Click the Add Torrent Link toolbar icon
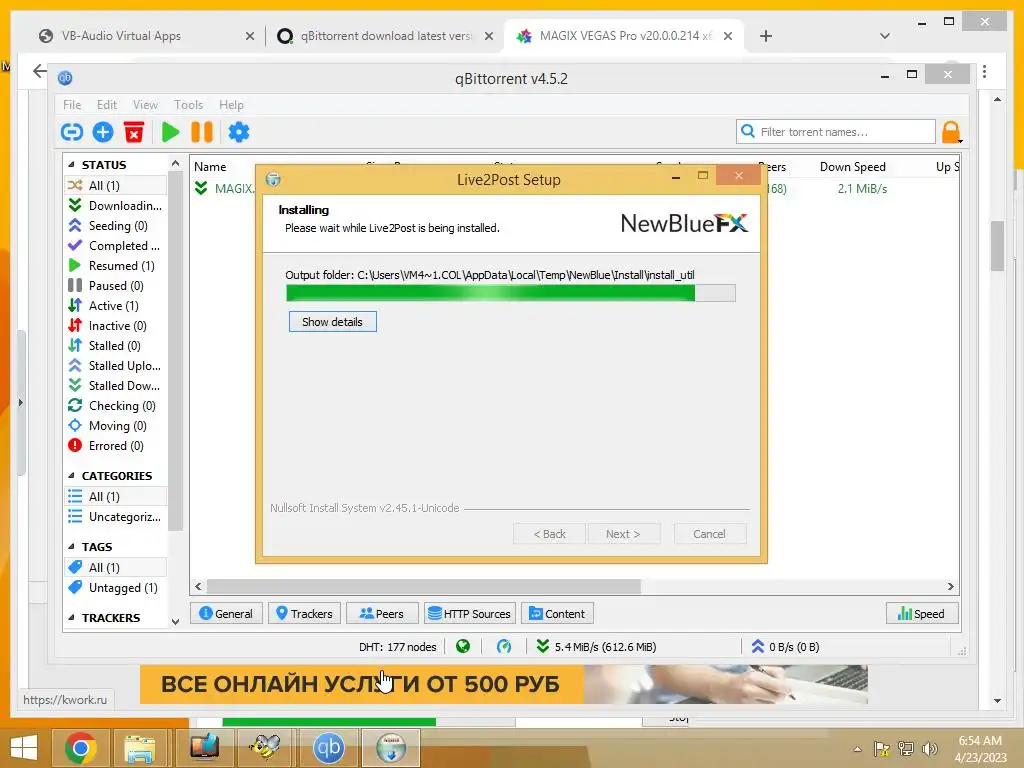The width and height of the screenshot is (1024, 768). (72, 132)
